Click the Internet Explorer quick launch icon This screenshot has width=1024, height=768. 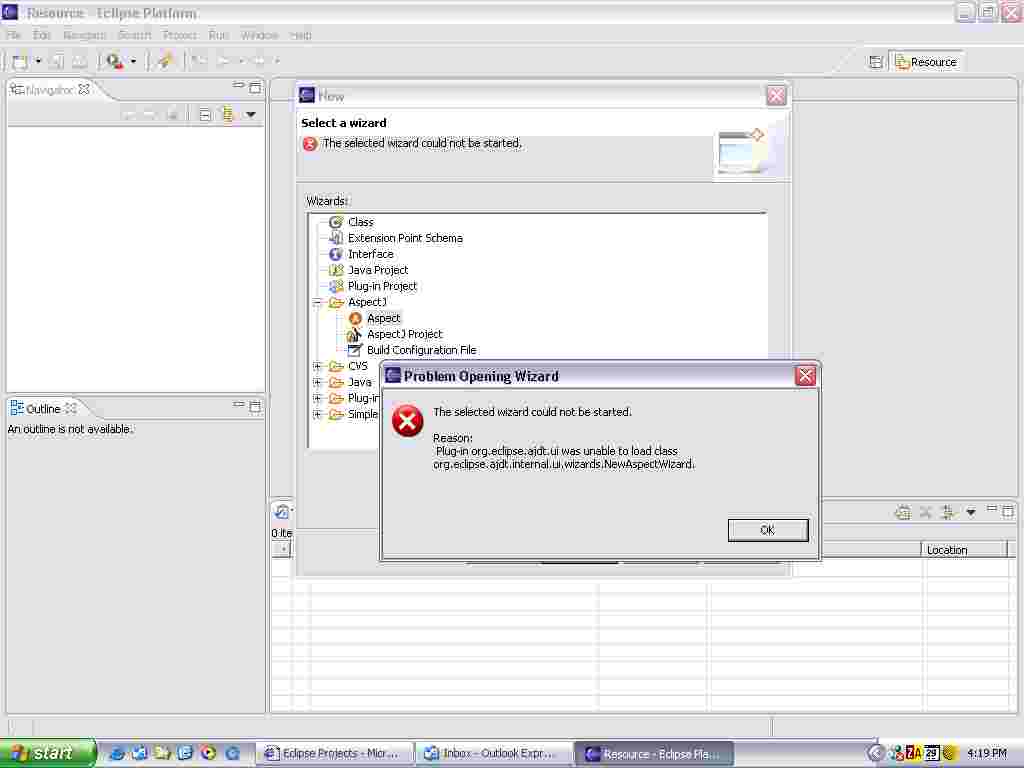coord(117,753)
